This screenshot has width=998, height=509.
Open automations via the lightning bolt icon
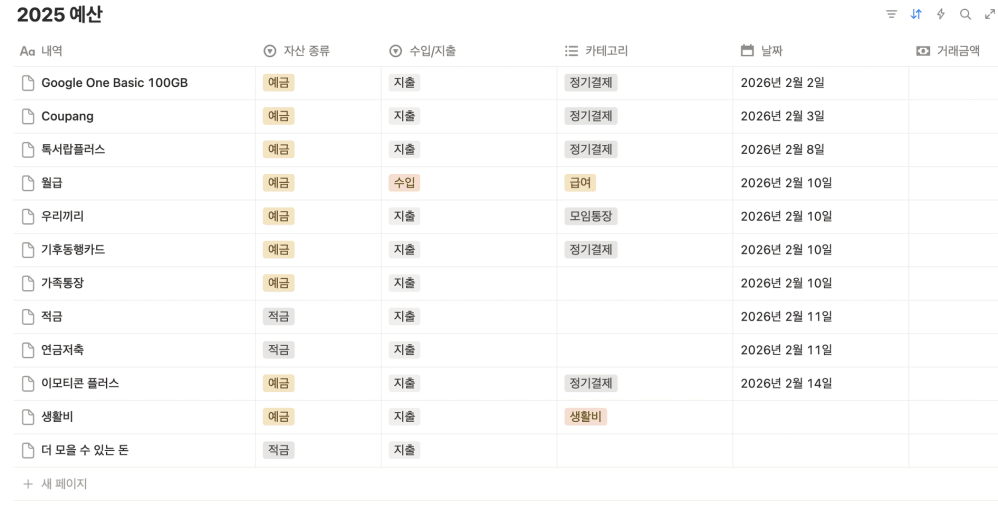[x=941, y=15]
